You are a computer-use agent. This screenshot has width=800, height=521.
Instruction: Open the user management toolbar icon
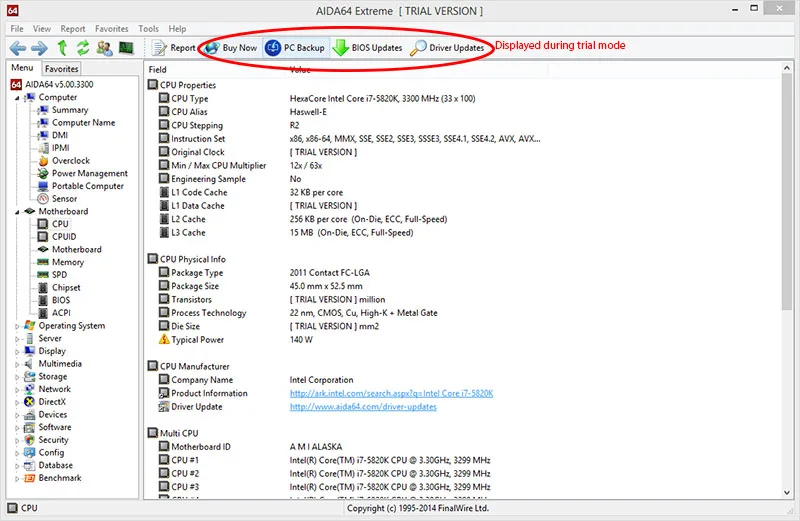click(104, 47)
